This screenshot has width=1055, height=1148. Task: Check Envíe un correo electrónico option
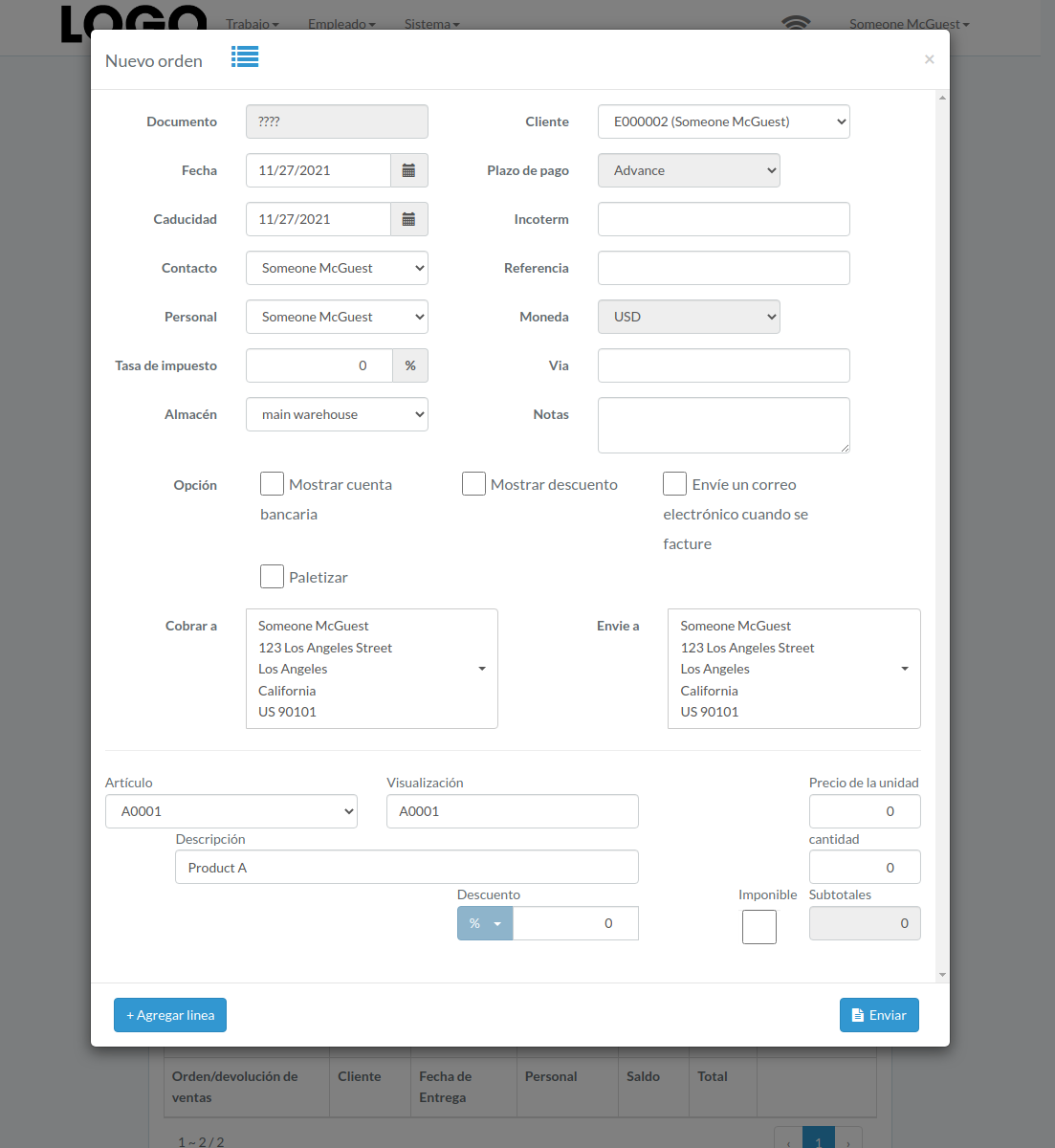(674, 483)
